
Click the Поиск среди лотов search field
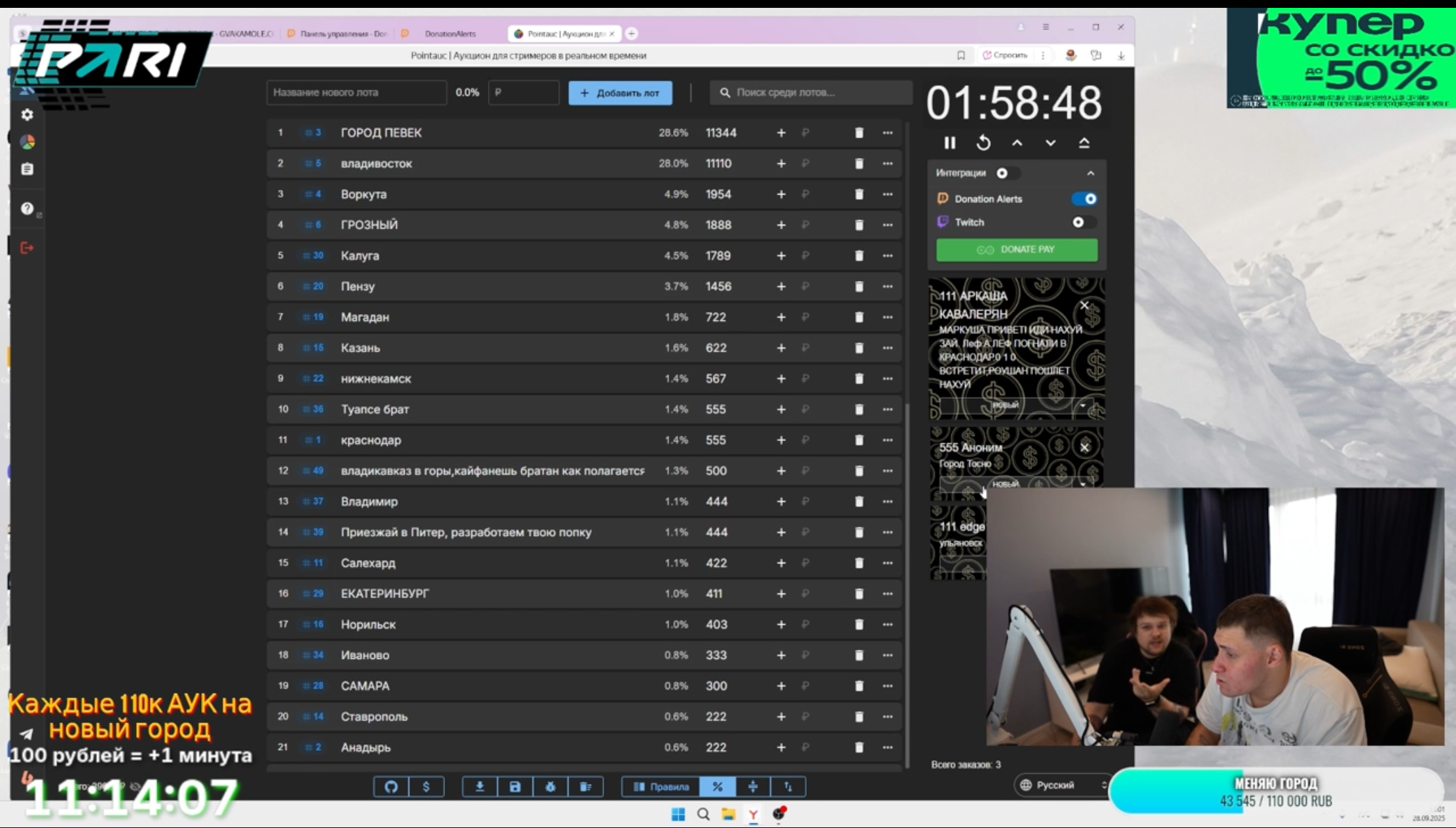812,92
